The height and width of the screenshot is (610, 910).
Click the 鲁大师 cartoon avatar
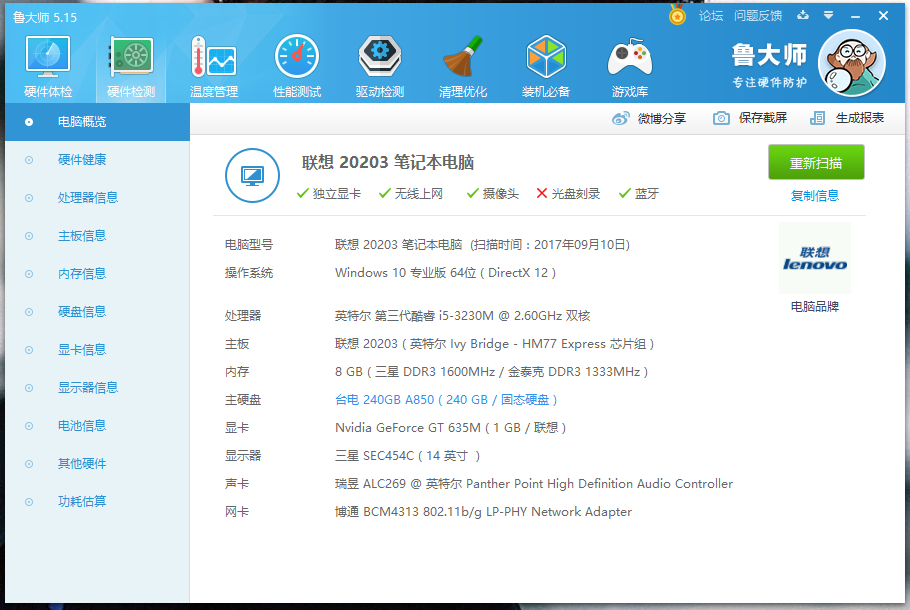[x=851, y=63]
